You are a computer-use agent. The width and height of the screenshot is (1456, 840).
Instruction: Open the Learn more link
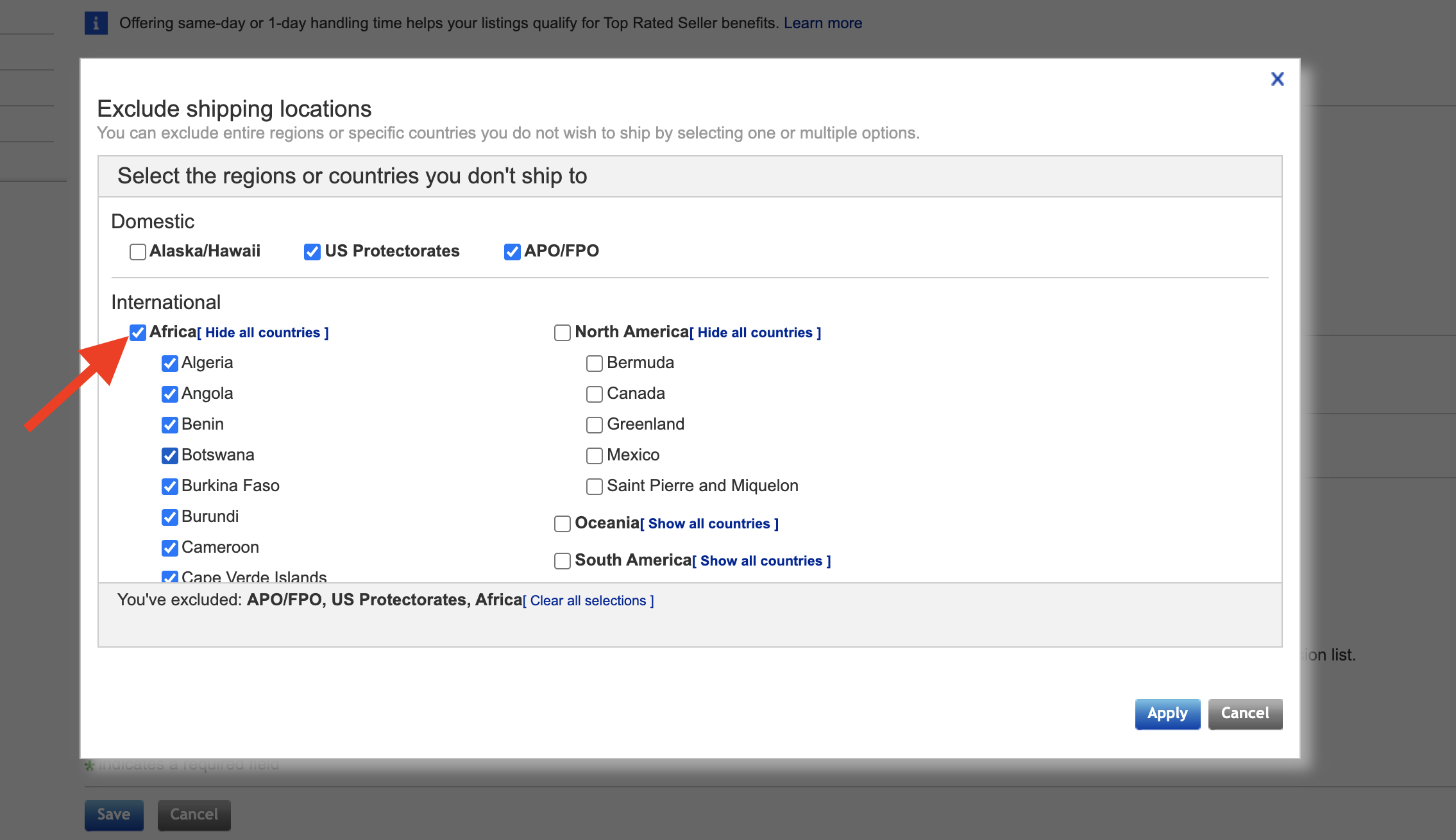tap(822, 23)
